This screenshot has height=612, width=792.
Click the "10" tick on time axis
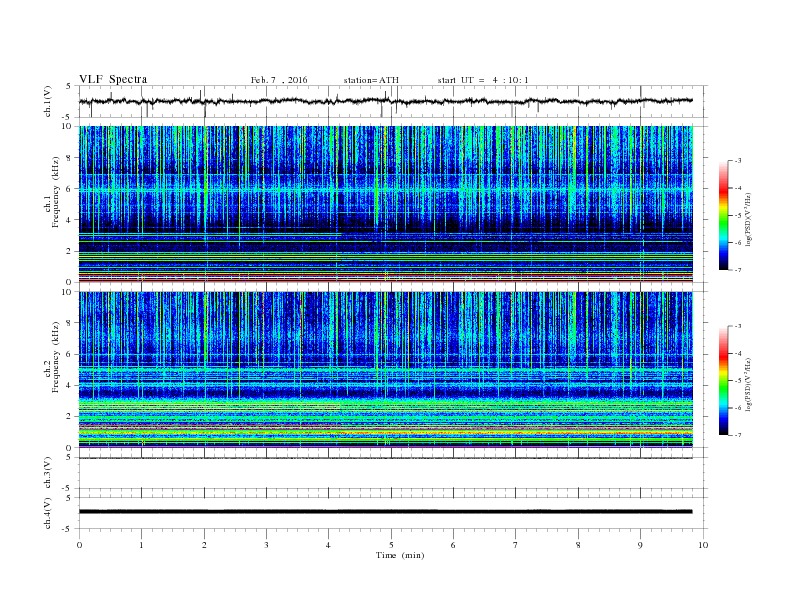click(x=703, y=545)
